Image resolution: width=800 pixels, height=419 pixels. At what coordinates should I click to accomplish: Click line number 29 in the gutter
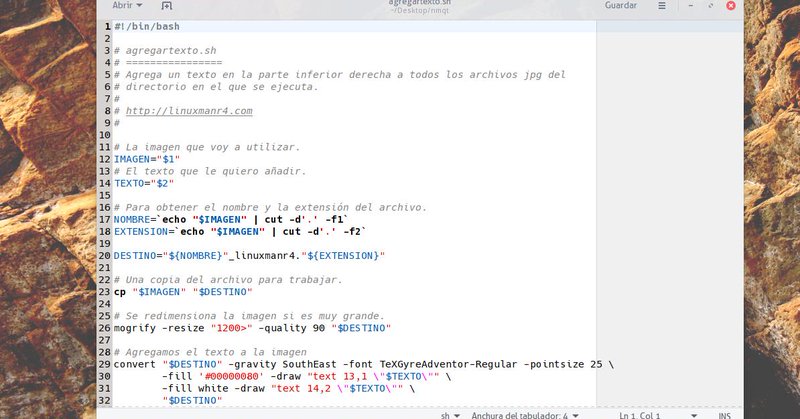(x=105, y=364)
